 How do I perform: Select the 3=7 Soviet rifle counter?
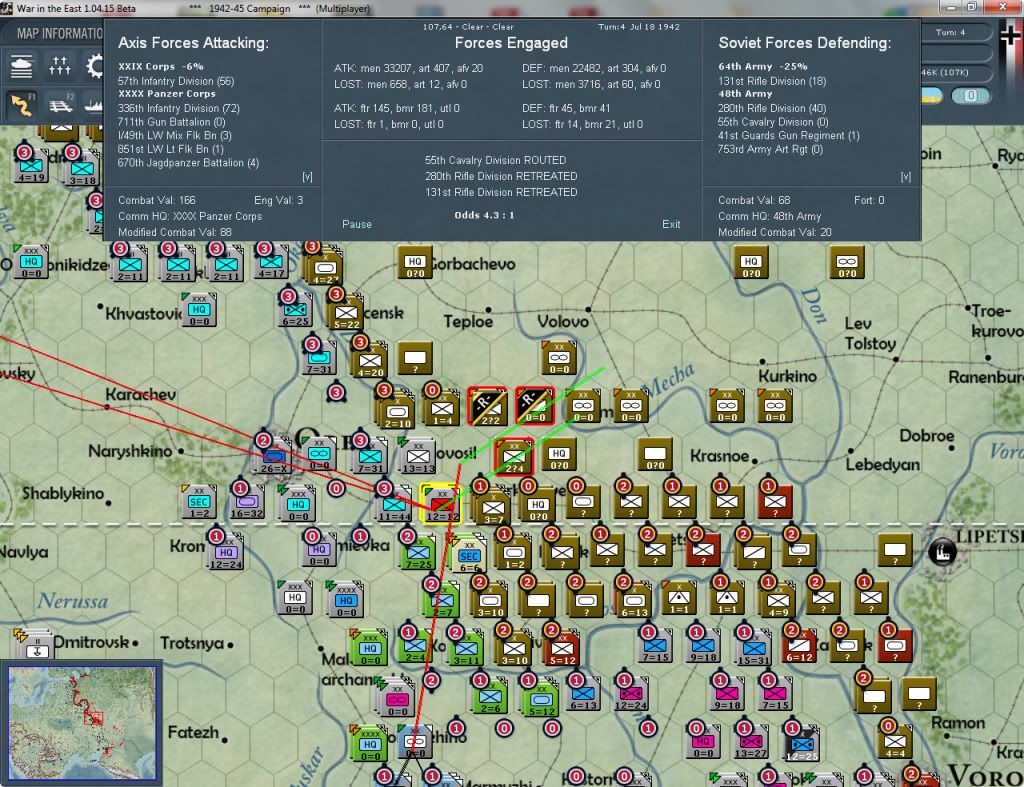pos(493,507)
